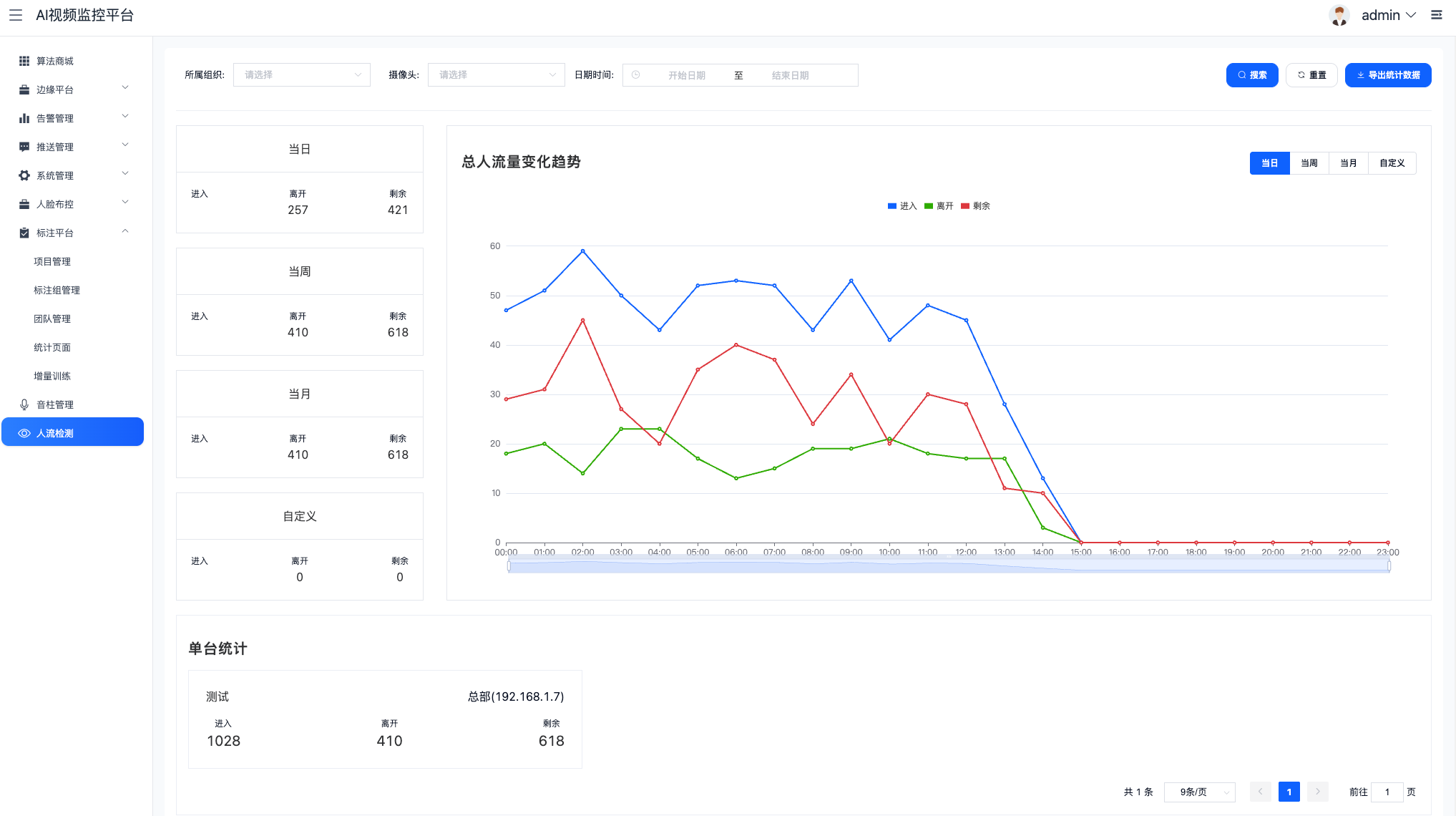
Task: Click the 告警管理 bar chart icon
Action: point(24,118)
